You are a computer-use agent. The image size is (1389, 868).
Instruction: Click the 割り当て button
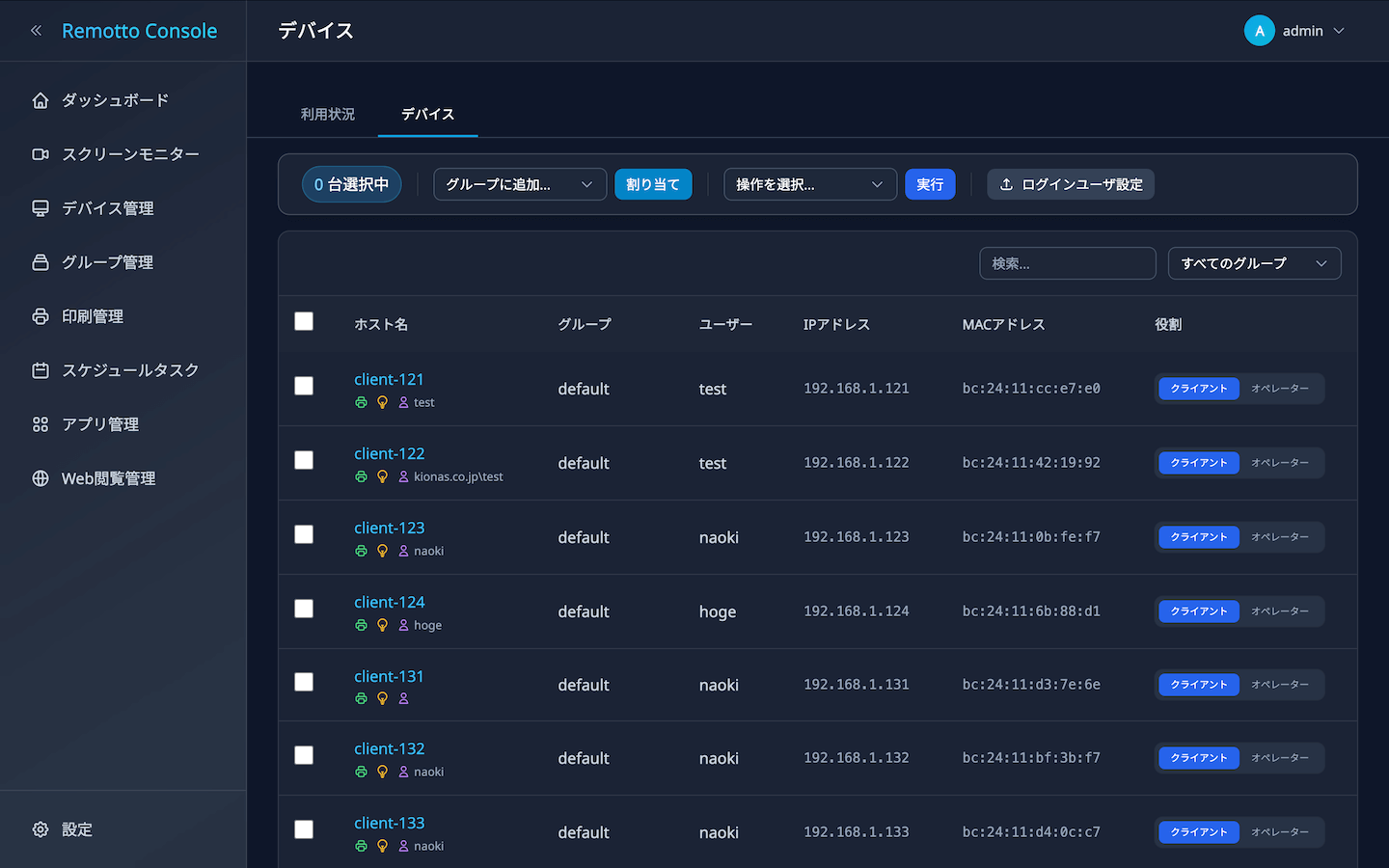tap(653, 184)
